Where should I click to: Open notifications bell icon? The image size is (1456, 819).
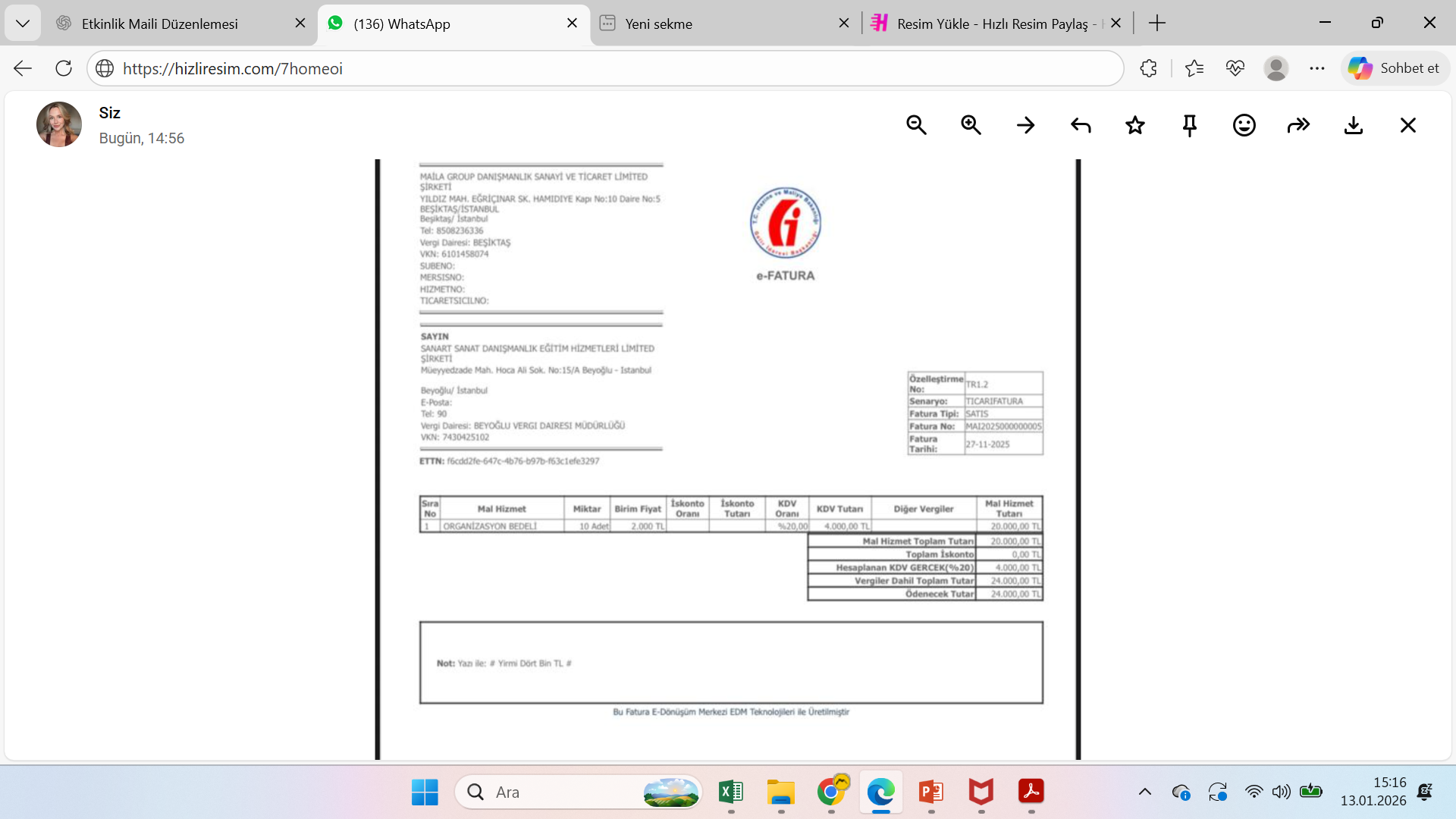(x=1425, y=792)
